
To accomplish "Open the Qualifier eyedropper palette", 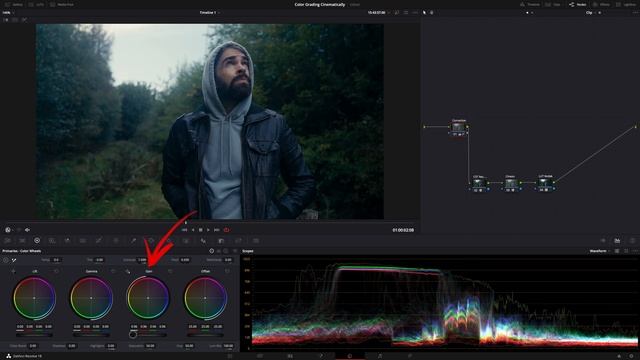I will [133, 241].
